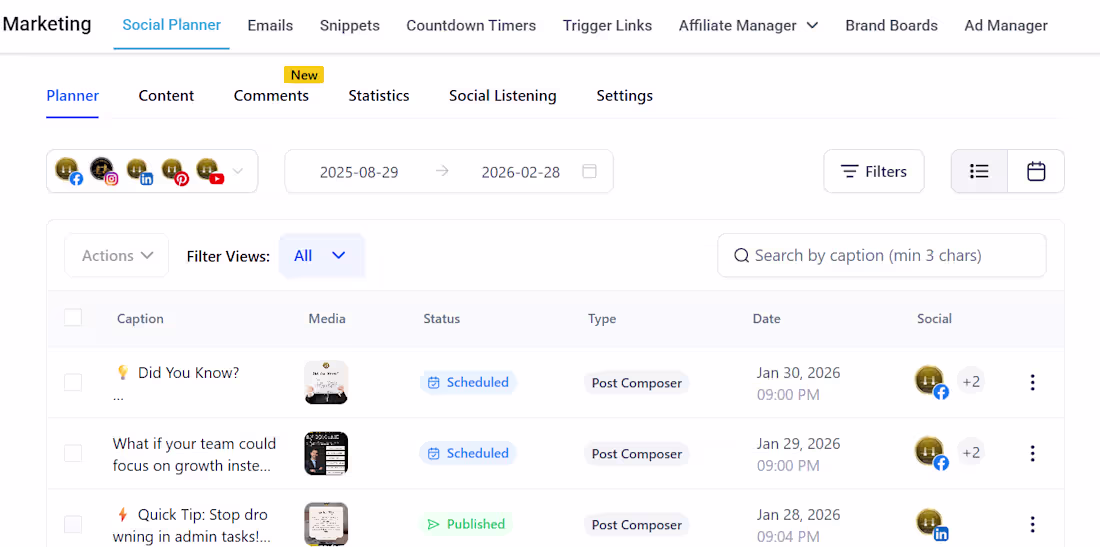1100x547 pixels.
Task: Switch to calendar view icon
Action: pyautogui.click(x=1036, y=171)
